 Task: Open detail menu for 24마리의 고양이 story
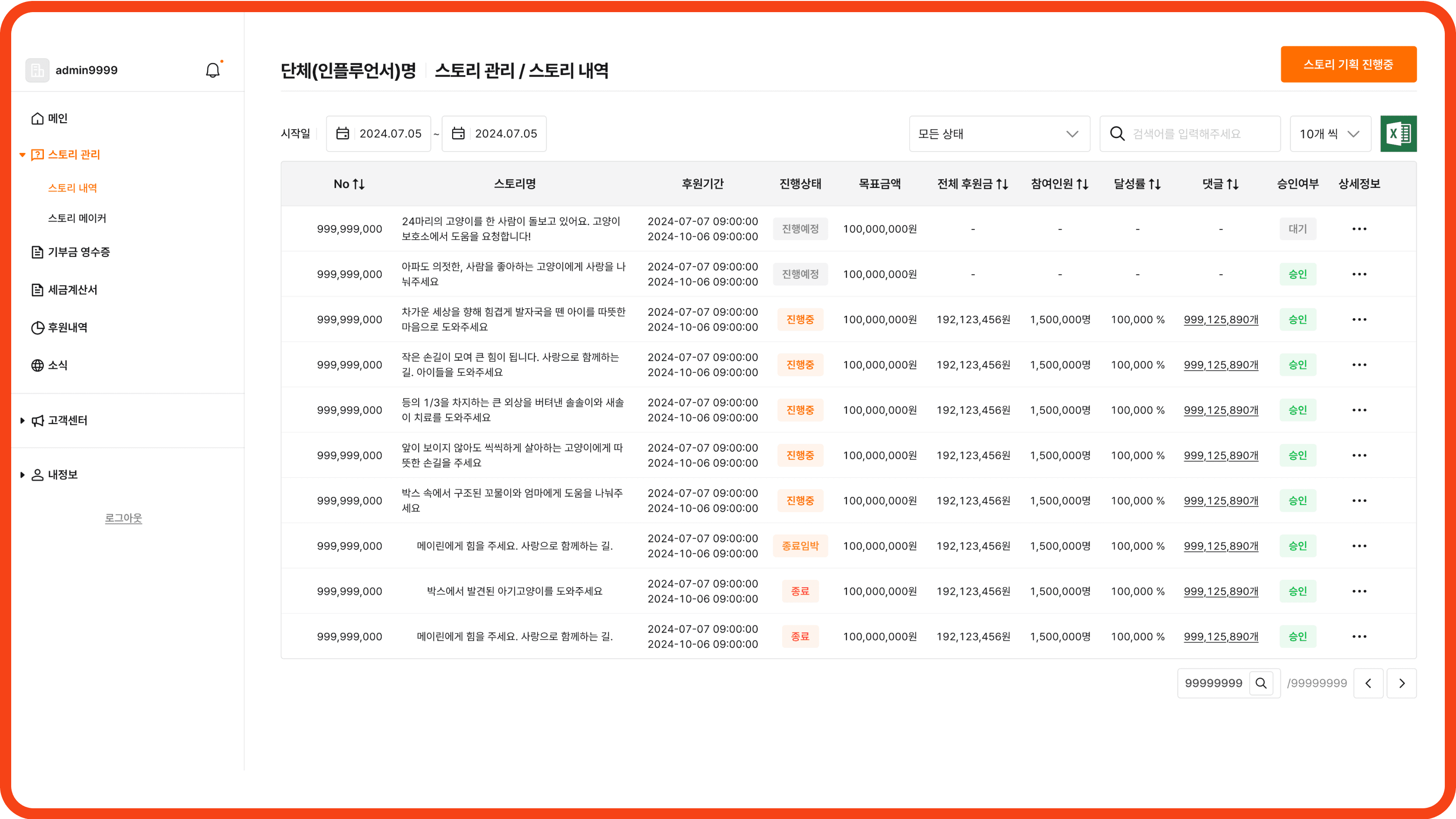[1359, 229]
